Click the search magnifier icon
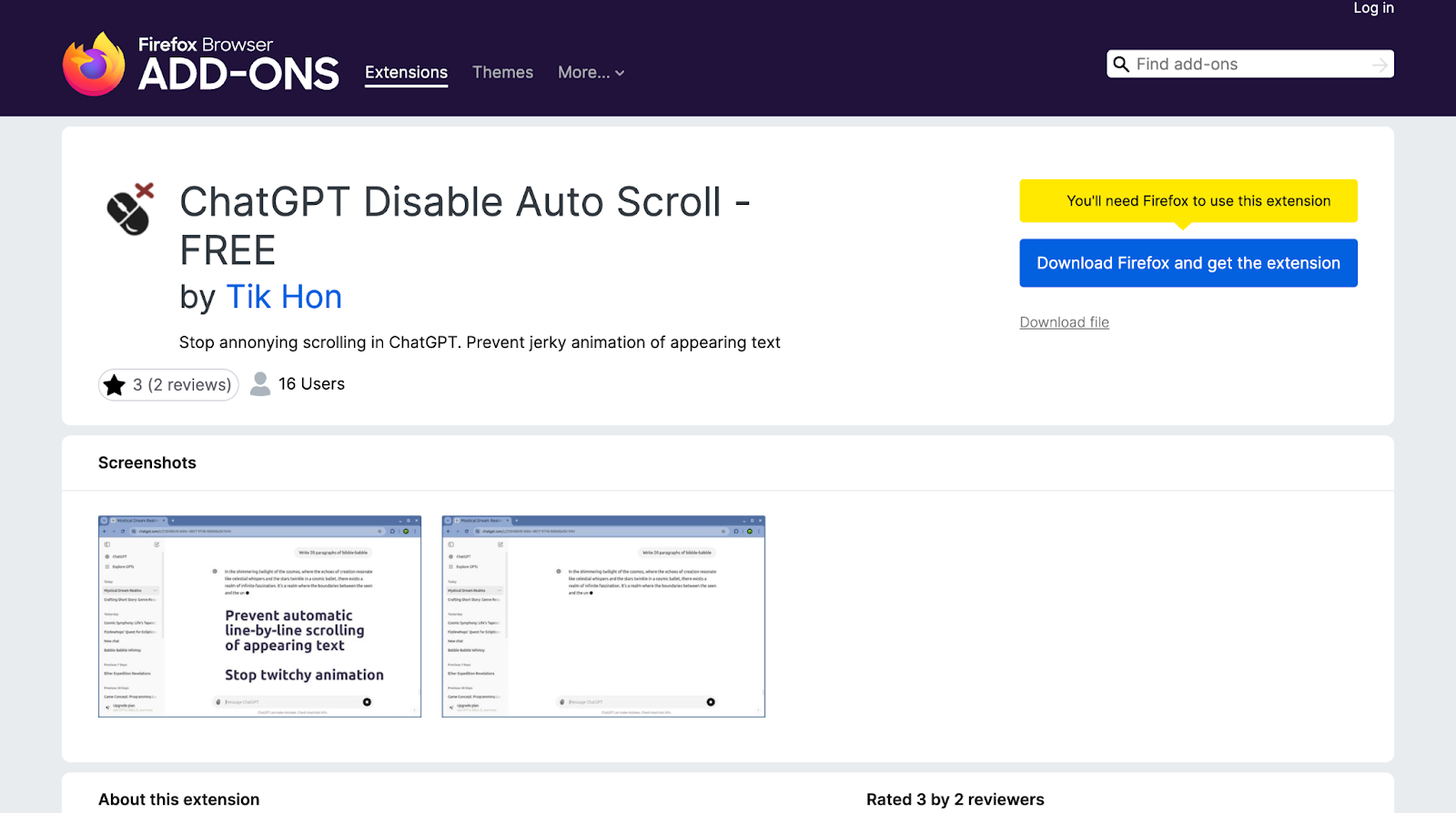The height and width of the screenshot is (813, 1456). (1121, 65)
